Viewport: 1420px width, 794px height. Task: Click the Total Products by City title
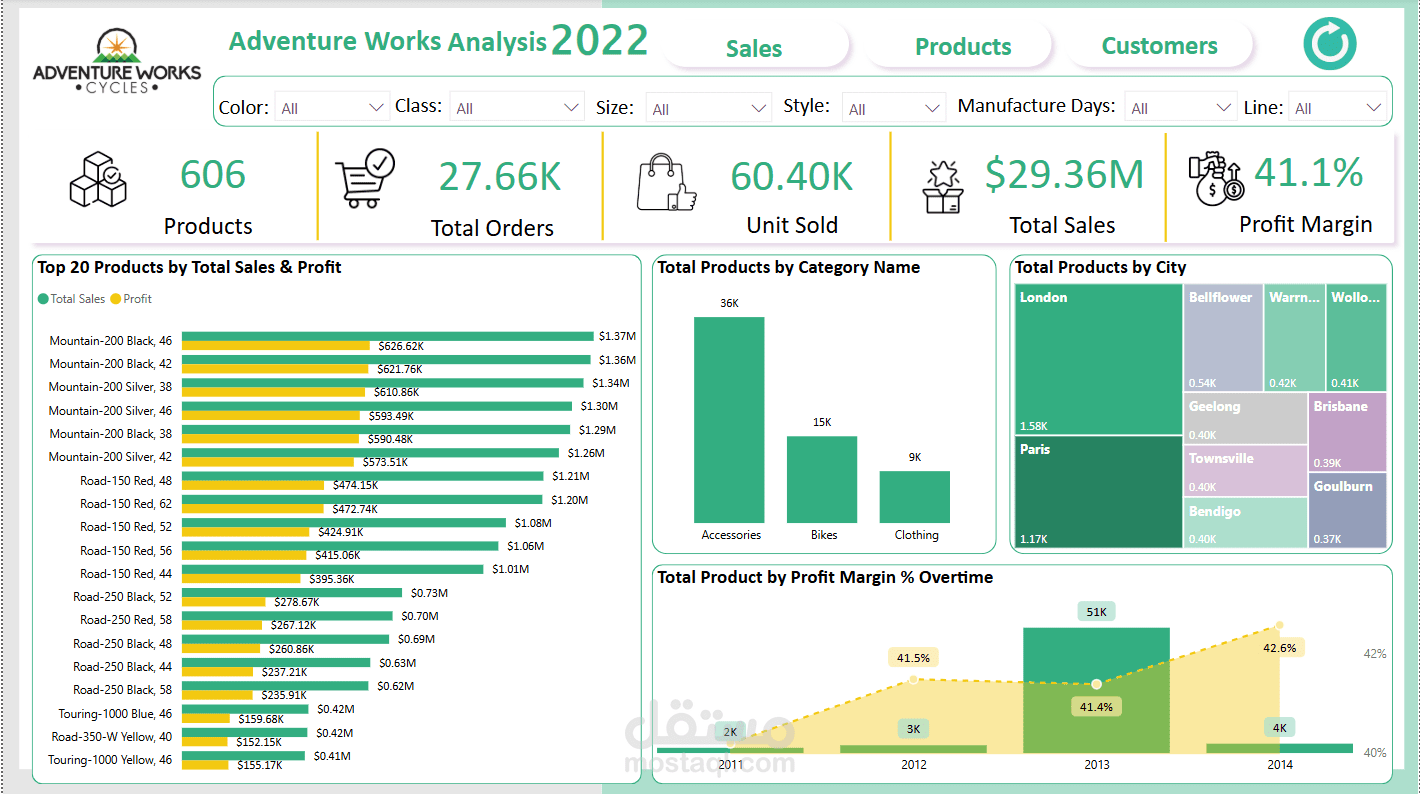(x=1100, y=267)
